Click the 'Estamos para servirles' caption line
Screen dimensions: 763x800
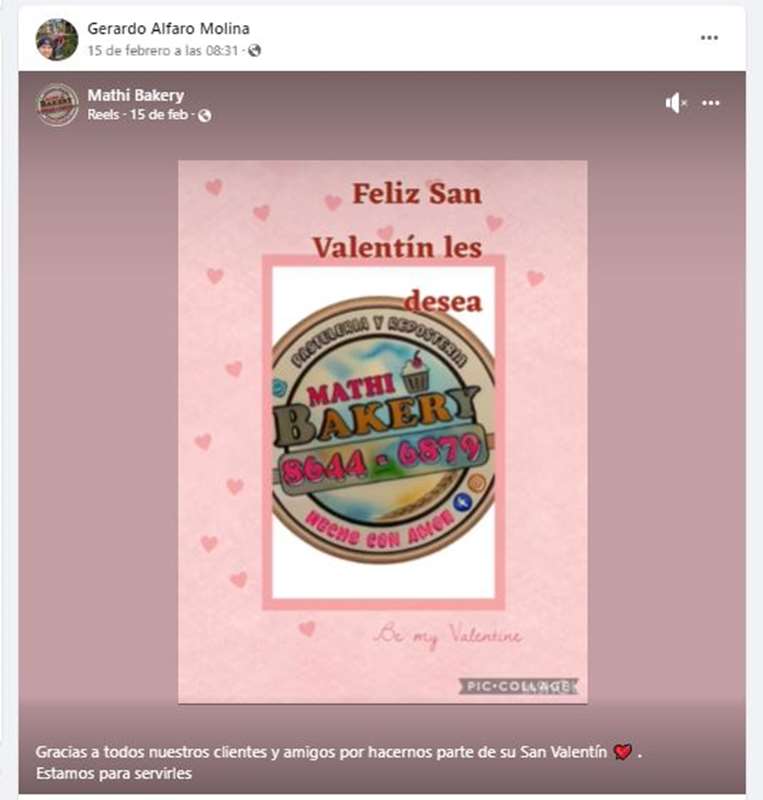tap(113, 773)
